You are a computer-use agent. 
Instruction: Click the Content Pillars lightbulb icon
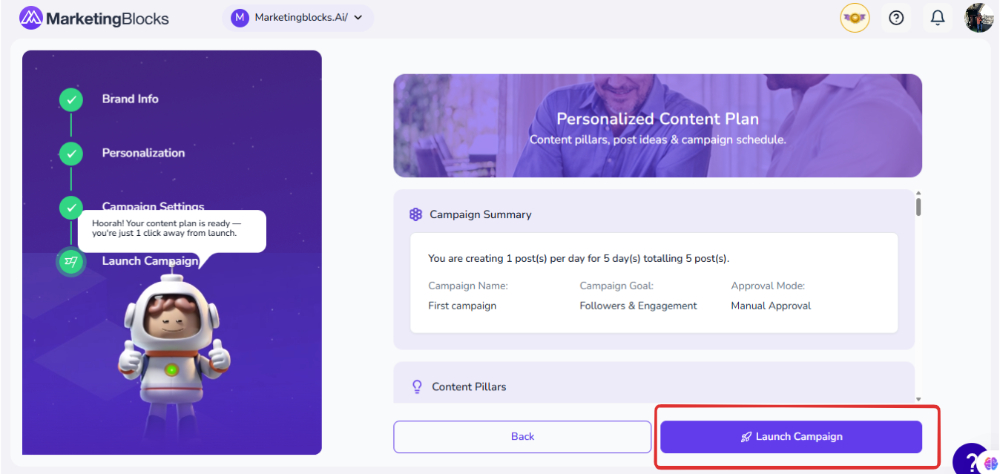417,386
